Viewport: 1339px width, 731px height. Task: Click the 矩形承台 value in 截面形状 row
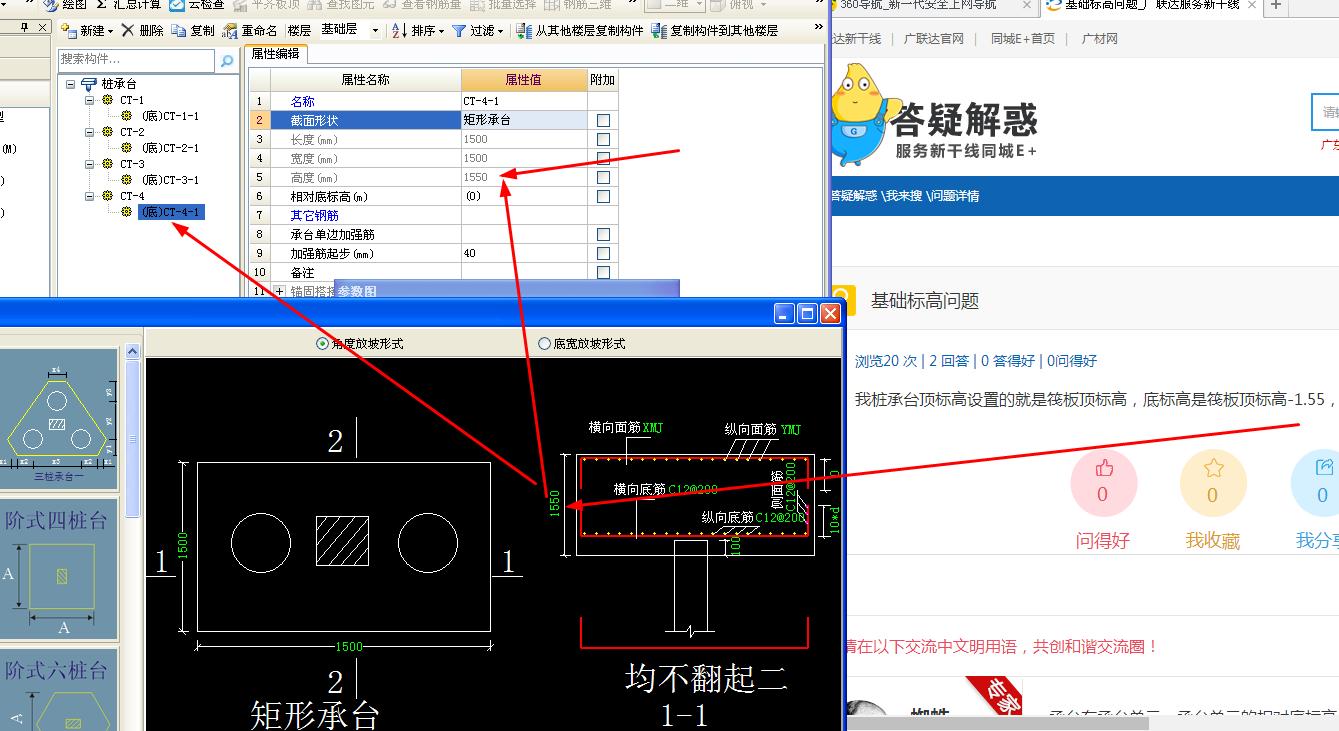point(524,121)
